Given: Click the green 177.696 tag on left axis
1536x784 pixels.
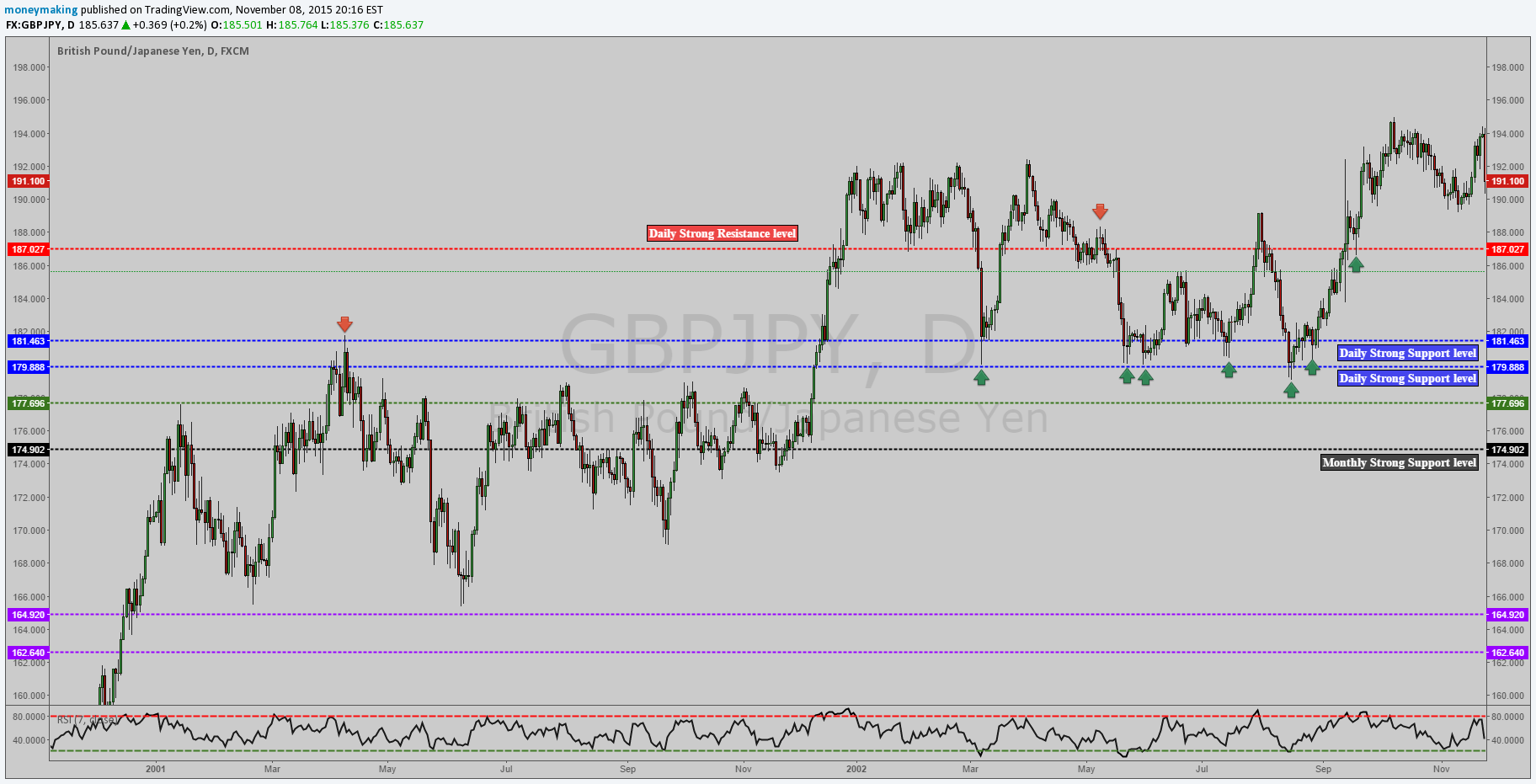Looking at the screenshot, I should click(x=28, y=403).
